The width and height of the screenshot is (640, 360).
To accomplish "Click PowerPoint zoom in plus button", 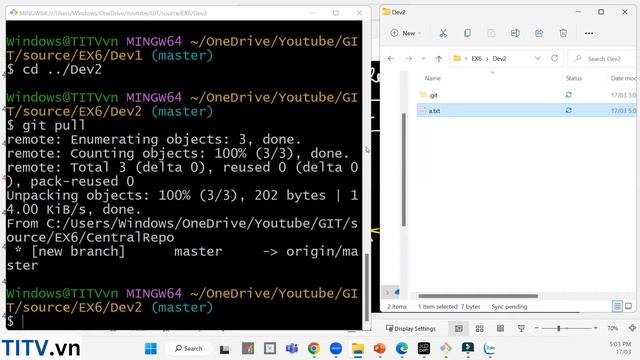I will click(x=596, y=328).
